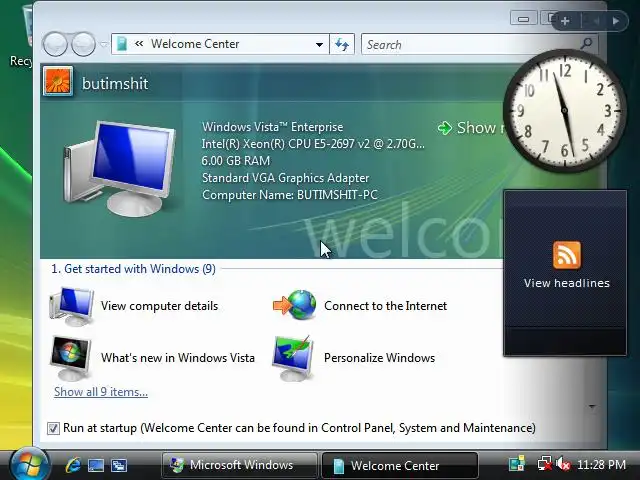Screen dimensions: 640x480
Task: Click the muted volume tray icon
Action: [563, 464]
